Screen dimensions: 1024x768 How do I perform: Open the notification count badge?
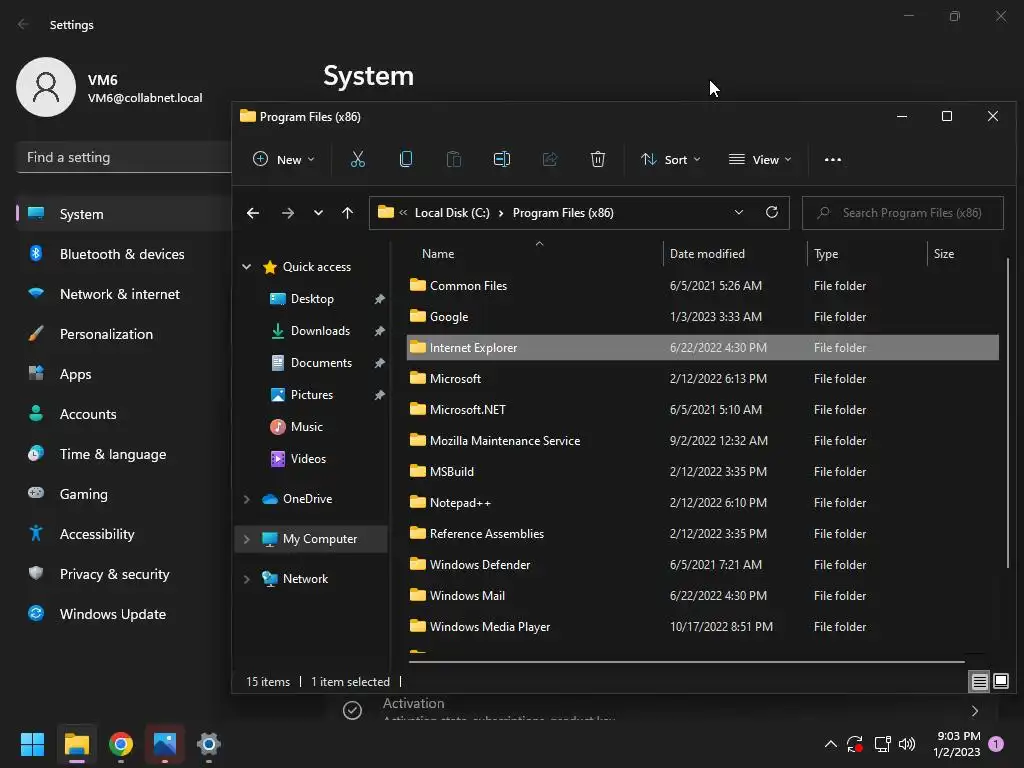point(996,744)
